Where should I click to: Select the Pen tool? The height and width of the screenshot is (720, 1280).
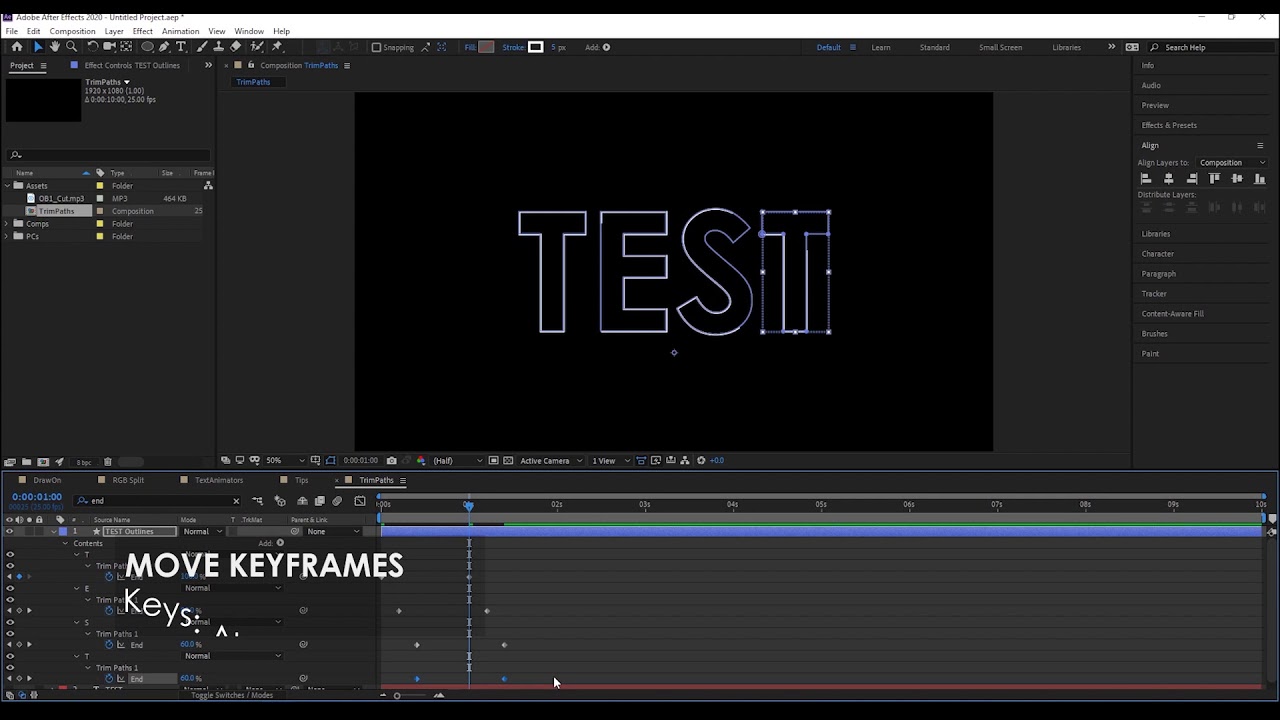(164, 47)
